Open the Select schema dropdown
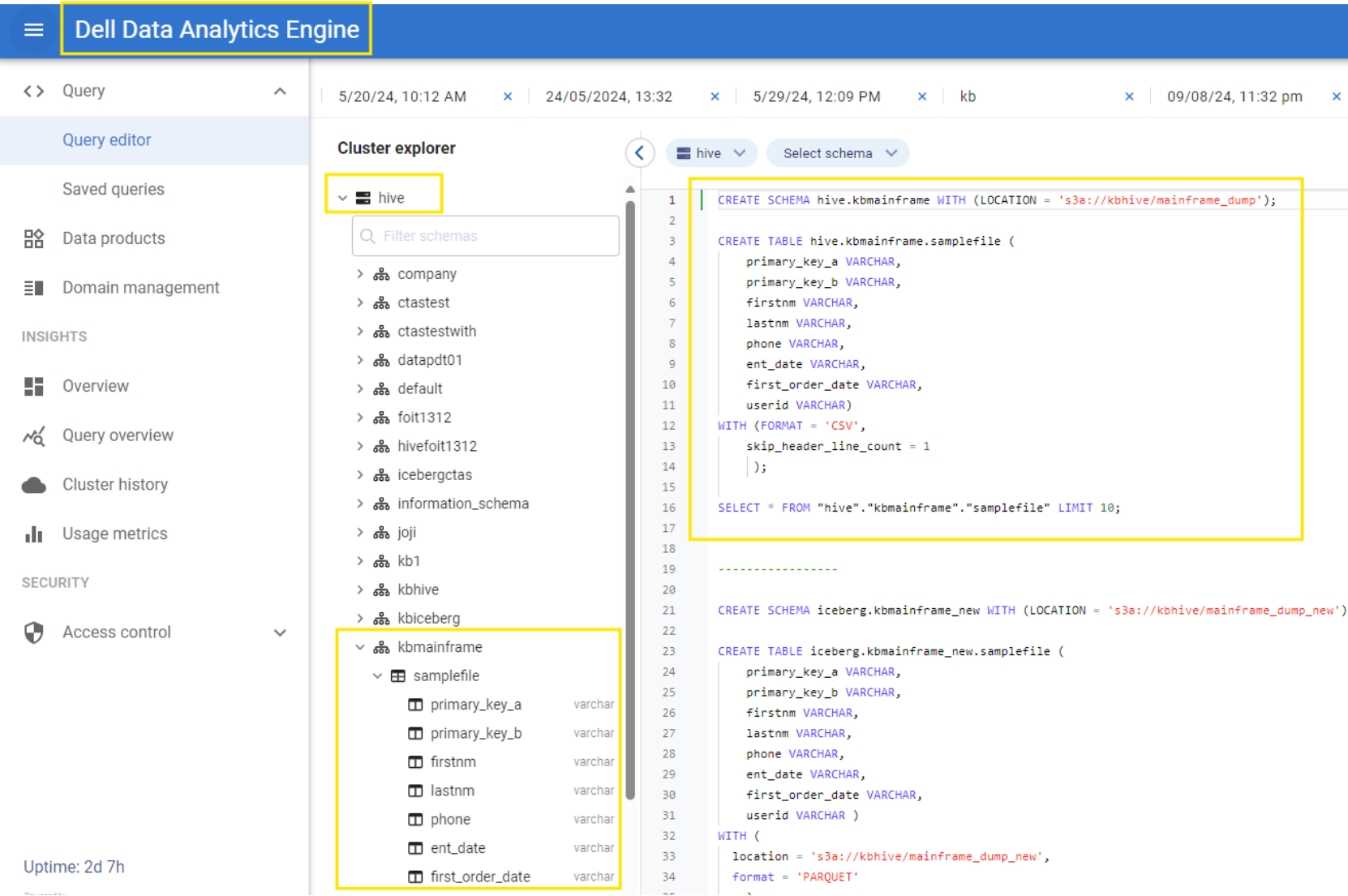1348x896 pixels. pyautogui.click(x=838, y=153)
